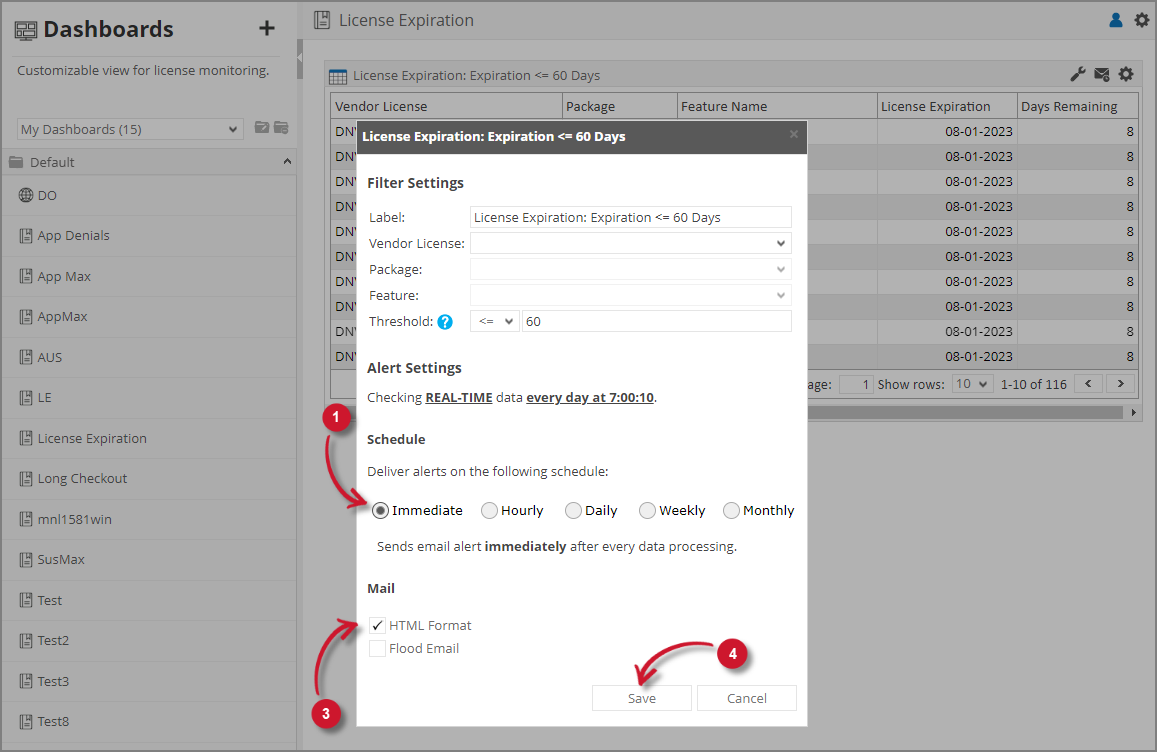
Task: Sort by Package column header
Action: [x=620, y=106]
